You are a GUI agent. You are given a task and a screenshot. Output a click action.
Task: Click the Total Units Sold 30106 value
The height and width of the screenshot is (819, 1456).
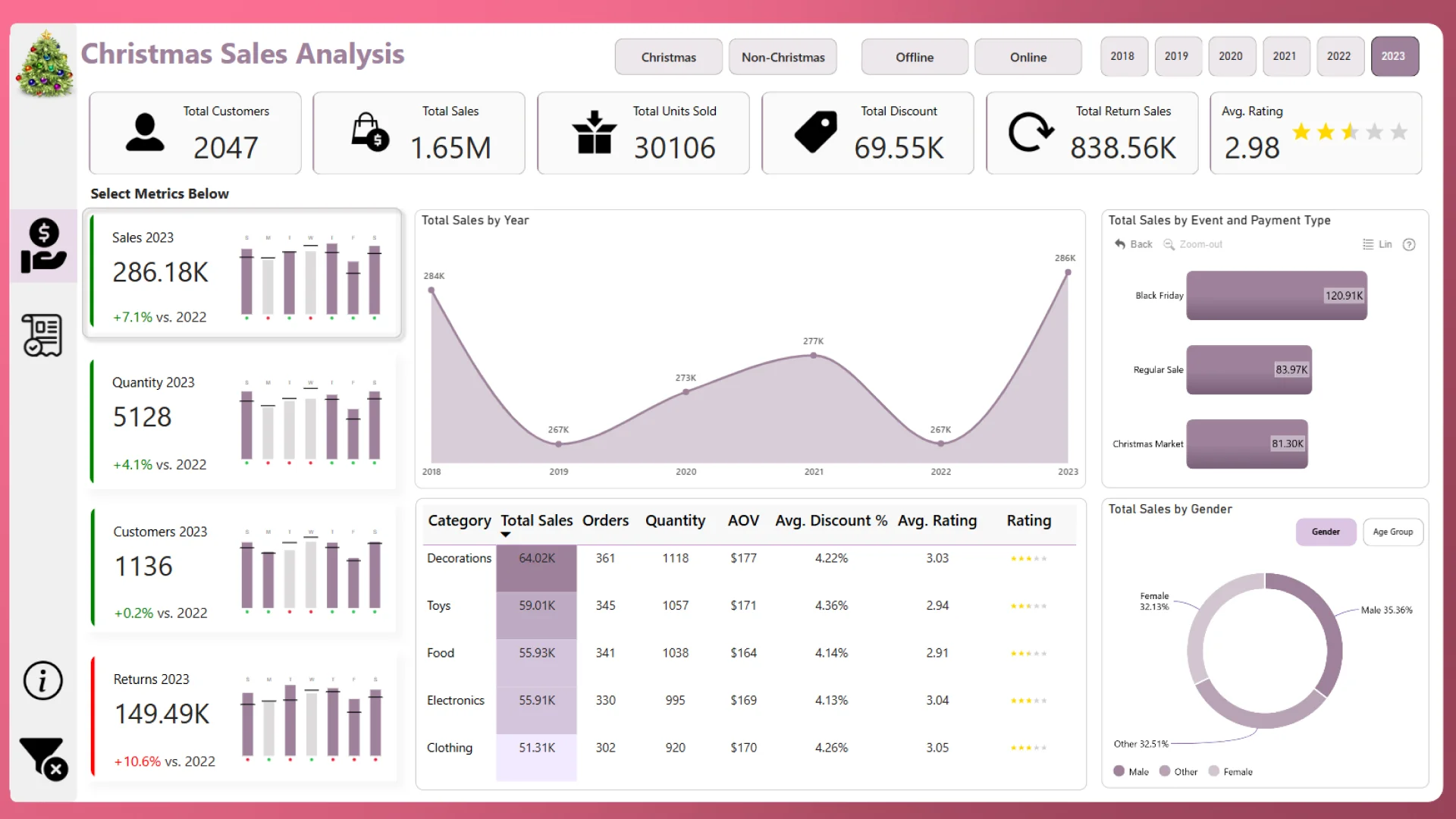coord(674,147)
